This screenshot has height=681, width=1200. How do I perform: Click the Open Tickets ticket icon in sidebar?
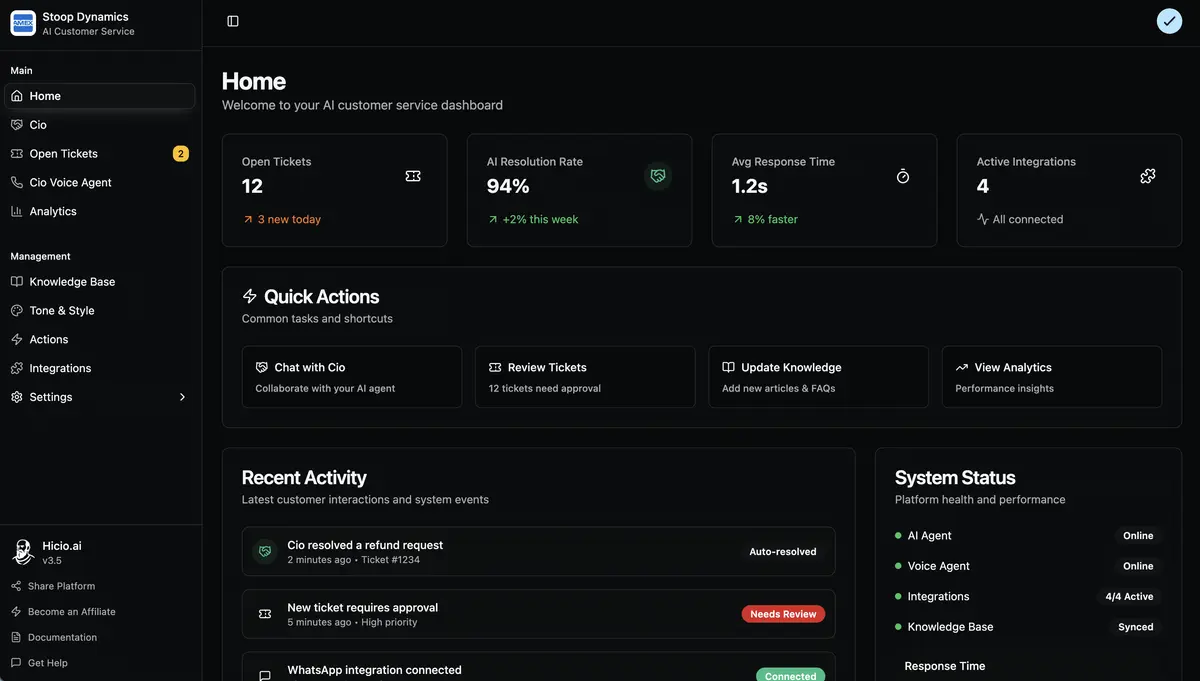[x=17, y=154]
